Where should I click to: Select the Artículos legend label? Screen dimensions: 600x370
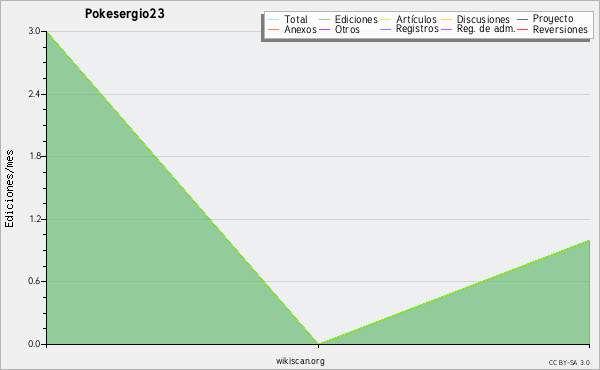[416, 20]
